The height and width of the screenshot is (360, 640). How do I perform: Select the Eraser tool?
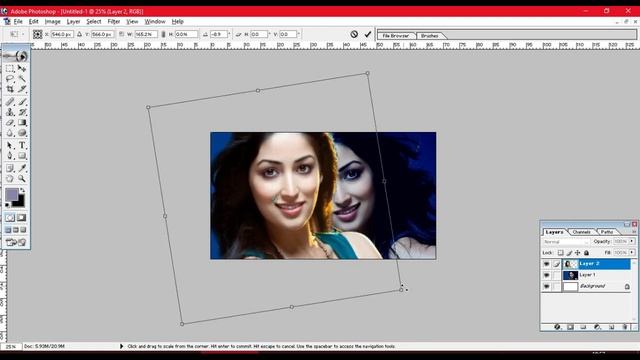click(x=10, y=122)
